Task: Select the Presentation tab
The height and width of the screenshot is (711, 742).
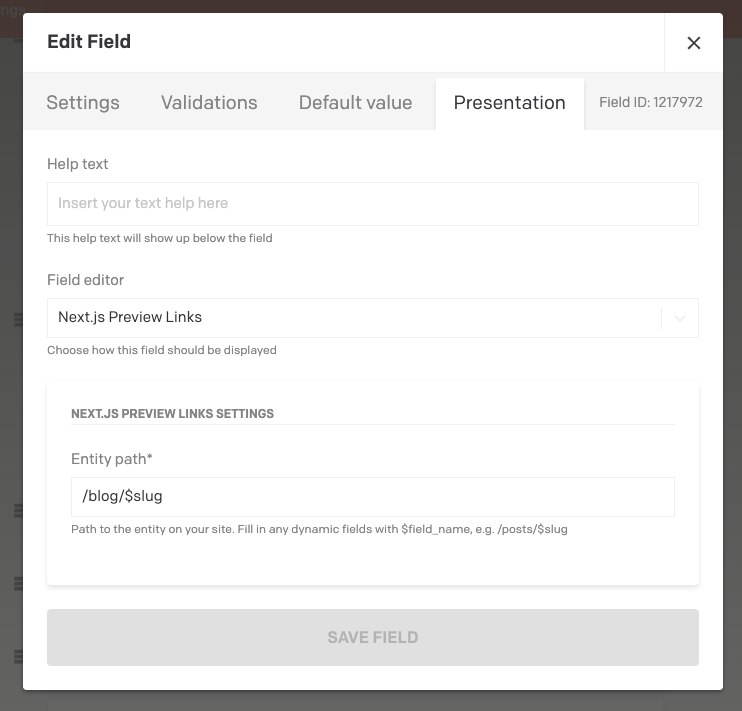Action: [509, 103]
